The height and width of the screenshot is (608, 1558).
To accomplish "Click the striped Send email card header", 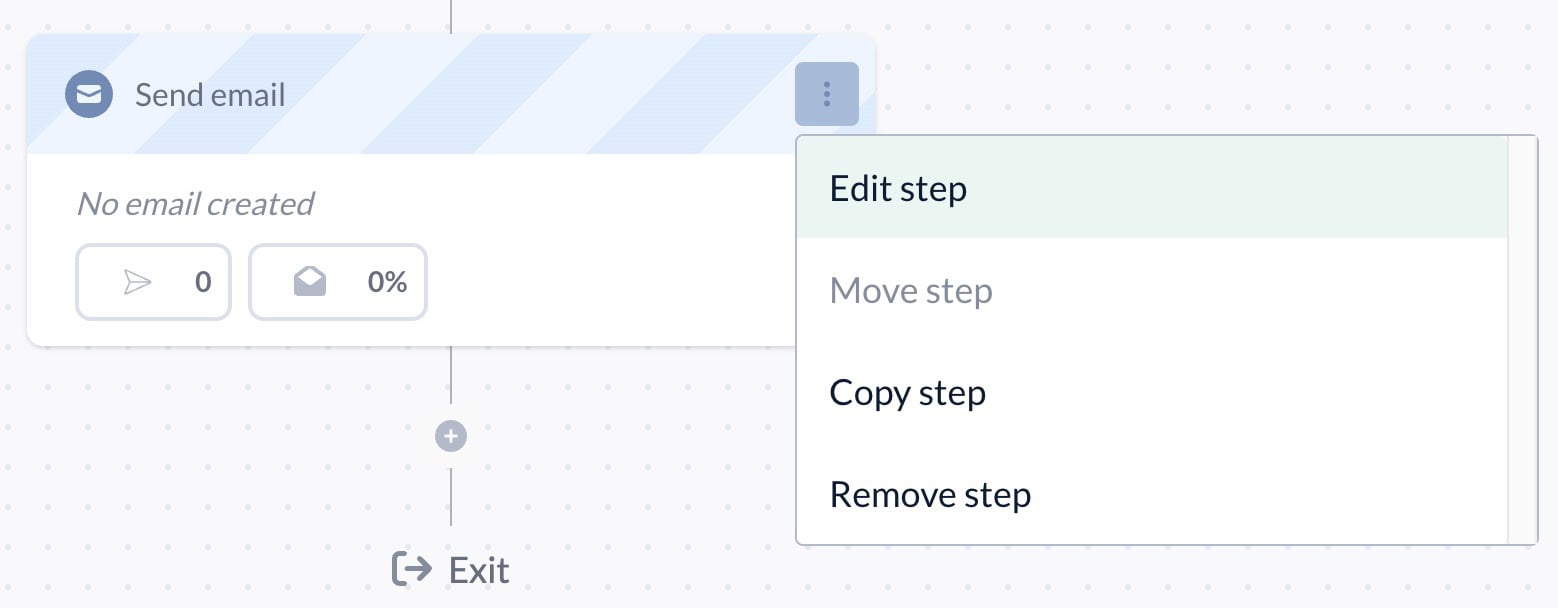I will pyautogui.click(x=500, y=95).
